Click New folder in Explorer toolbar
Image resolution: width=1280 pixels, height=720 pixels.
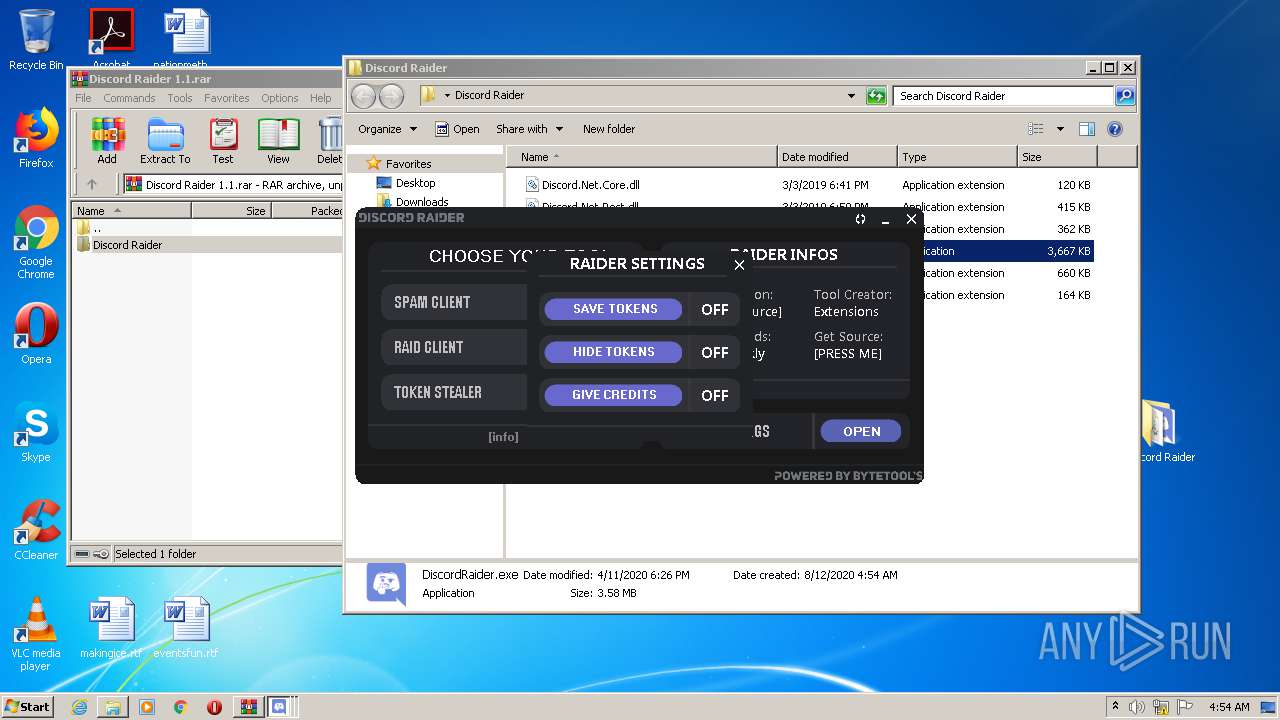[x=609, y=129]
